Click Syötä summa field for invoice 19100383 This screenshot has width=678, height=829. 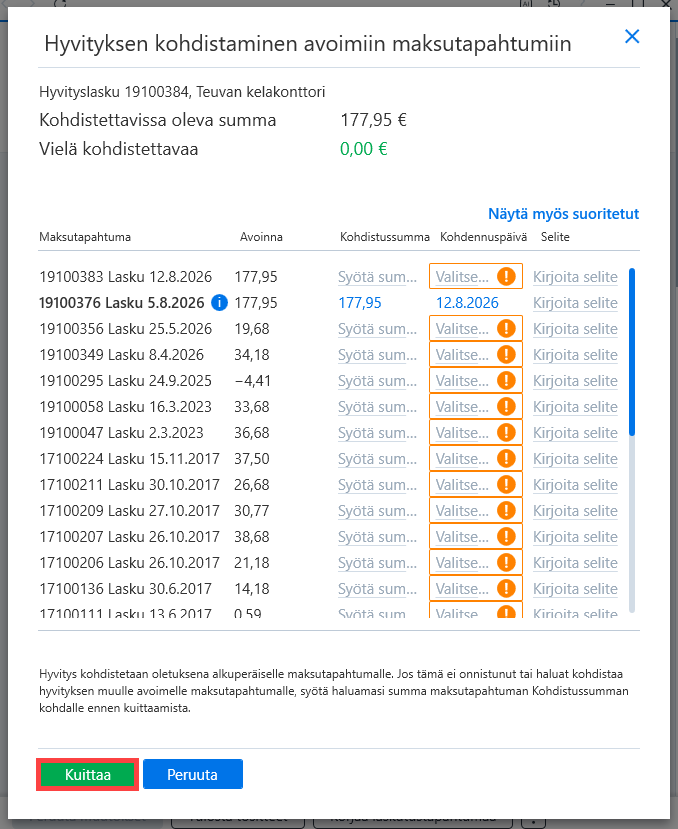tap(377, 277)
